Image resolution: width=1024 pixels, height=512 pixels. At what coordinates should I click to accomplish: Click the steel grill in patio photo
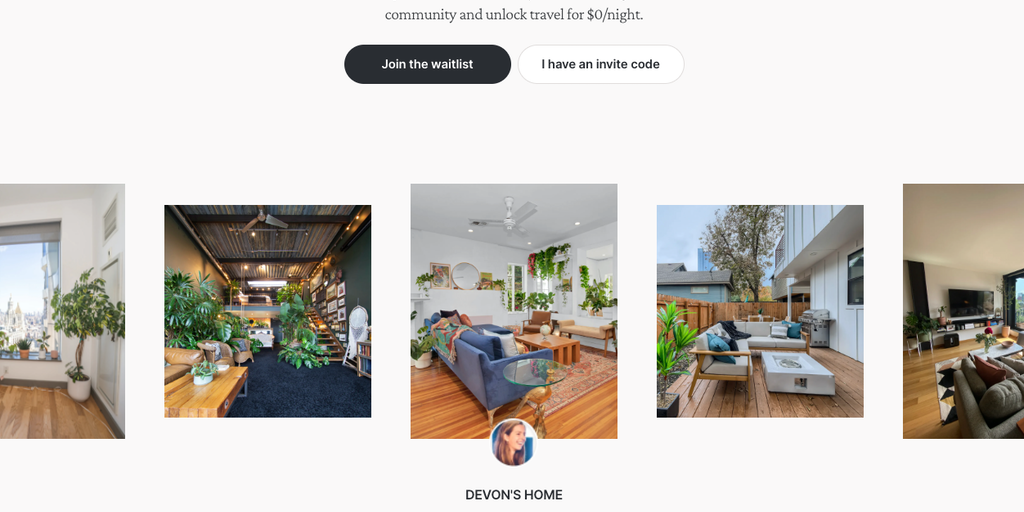(816, 327)
